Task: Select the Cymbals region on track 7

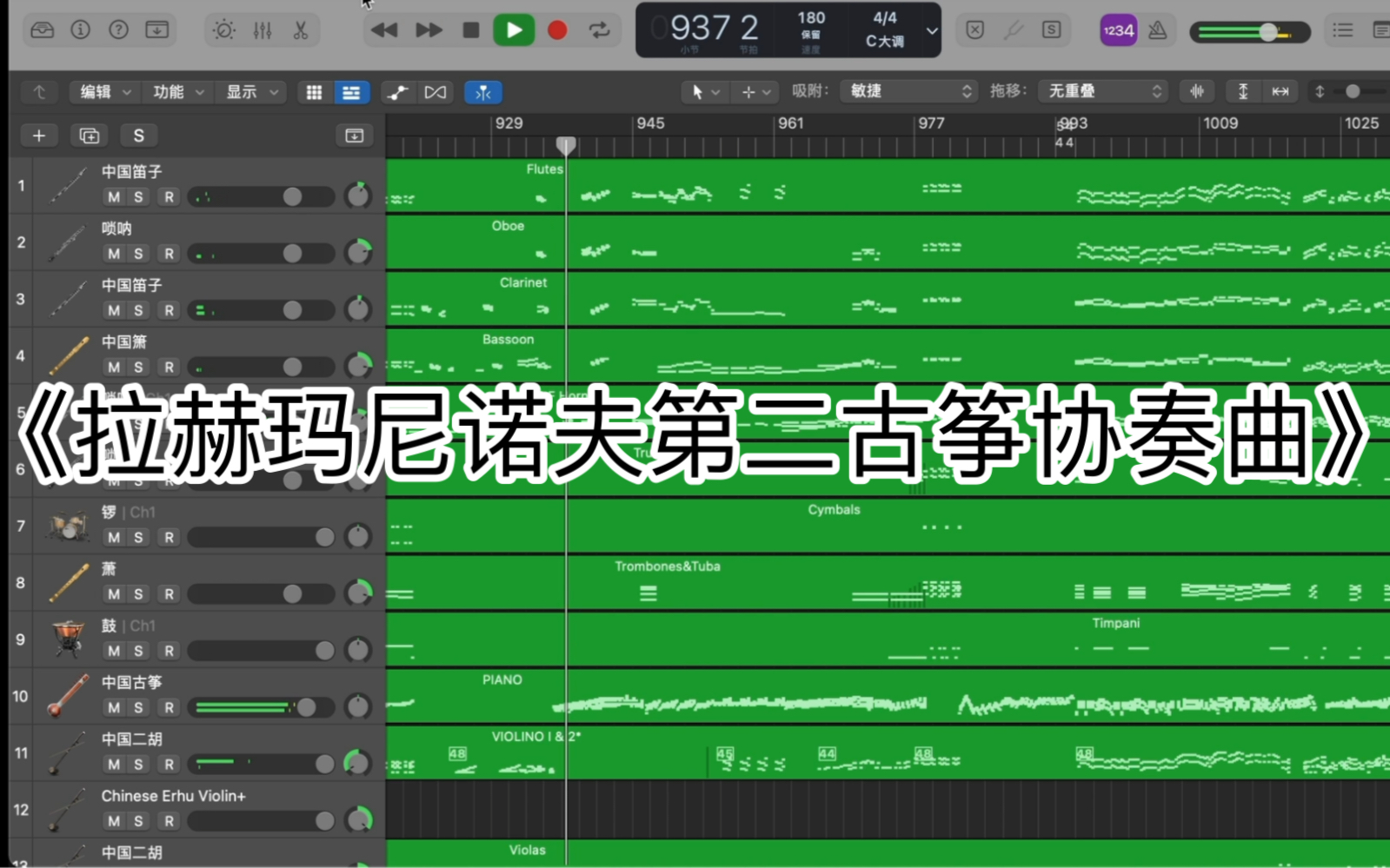Action: [x=888, y=526]
